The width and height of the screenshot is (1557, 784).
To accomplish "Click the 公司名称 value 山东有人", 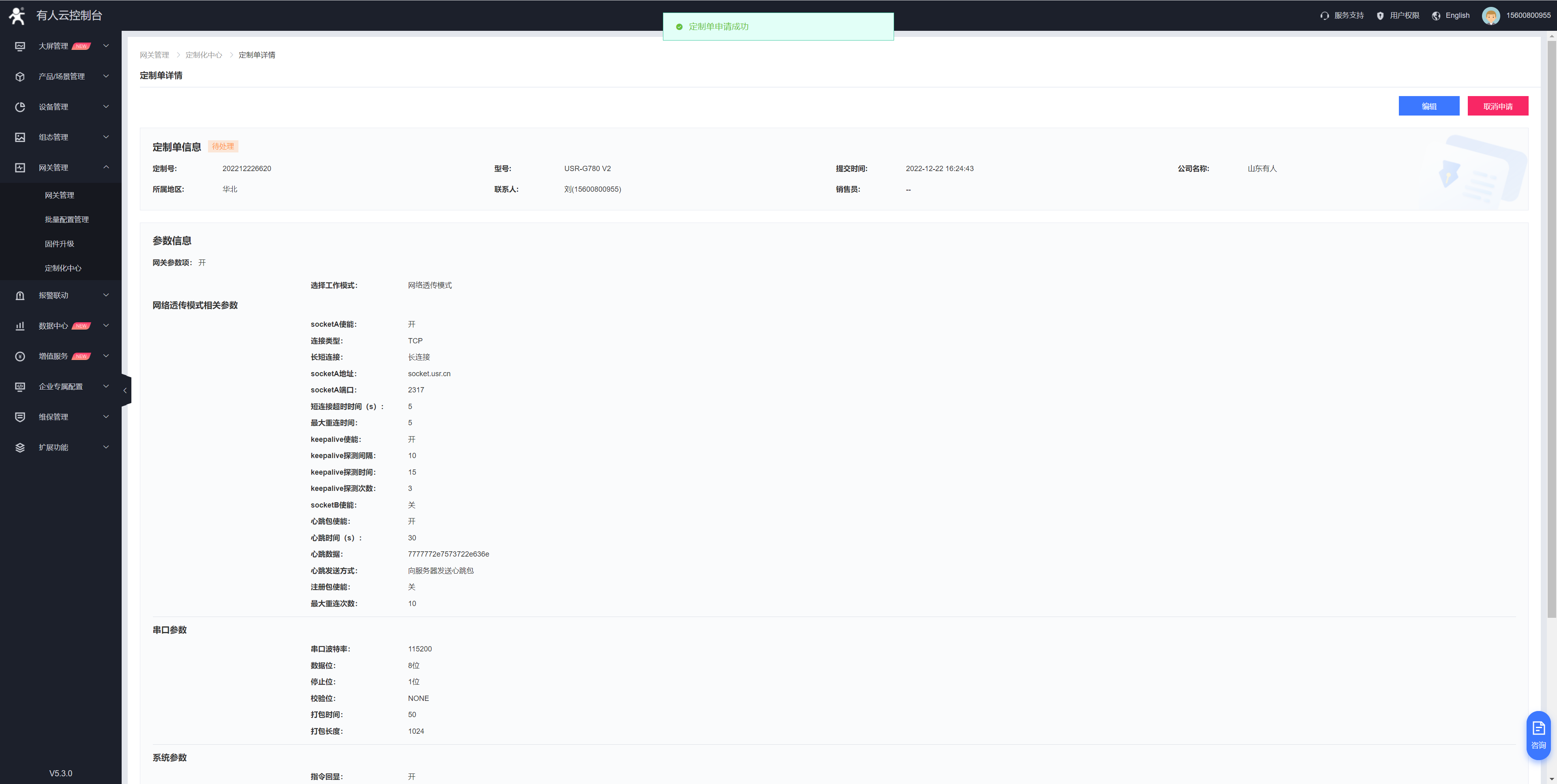I will [x=1262, y=169].
